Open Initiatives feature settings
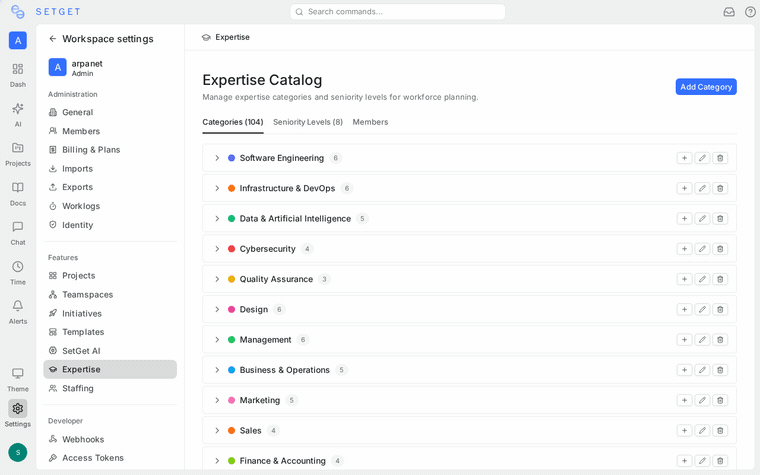 click(110, 314)
